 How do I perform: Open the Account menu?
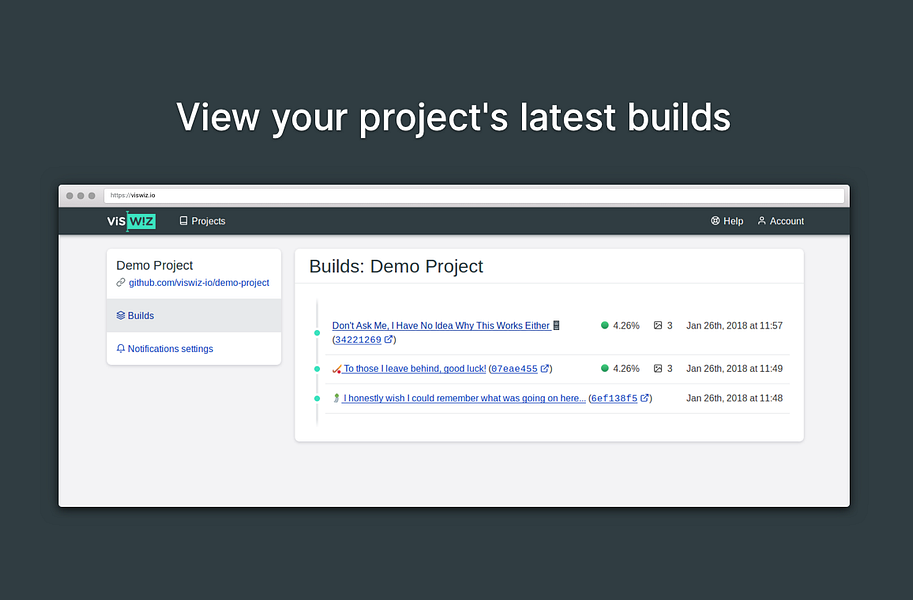pos(781,221)
